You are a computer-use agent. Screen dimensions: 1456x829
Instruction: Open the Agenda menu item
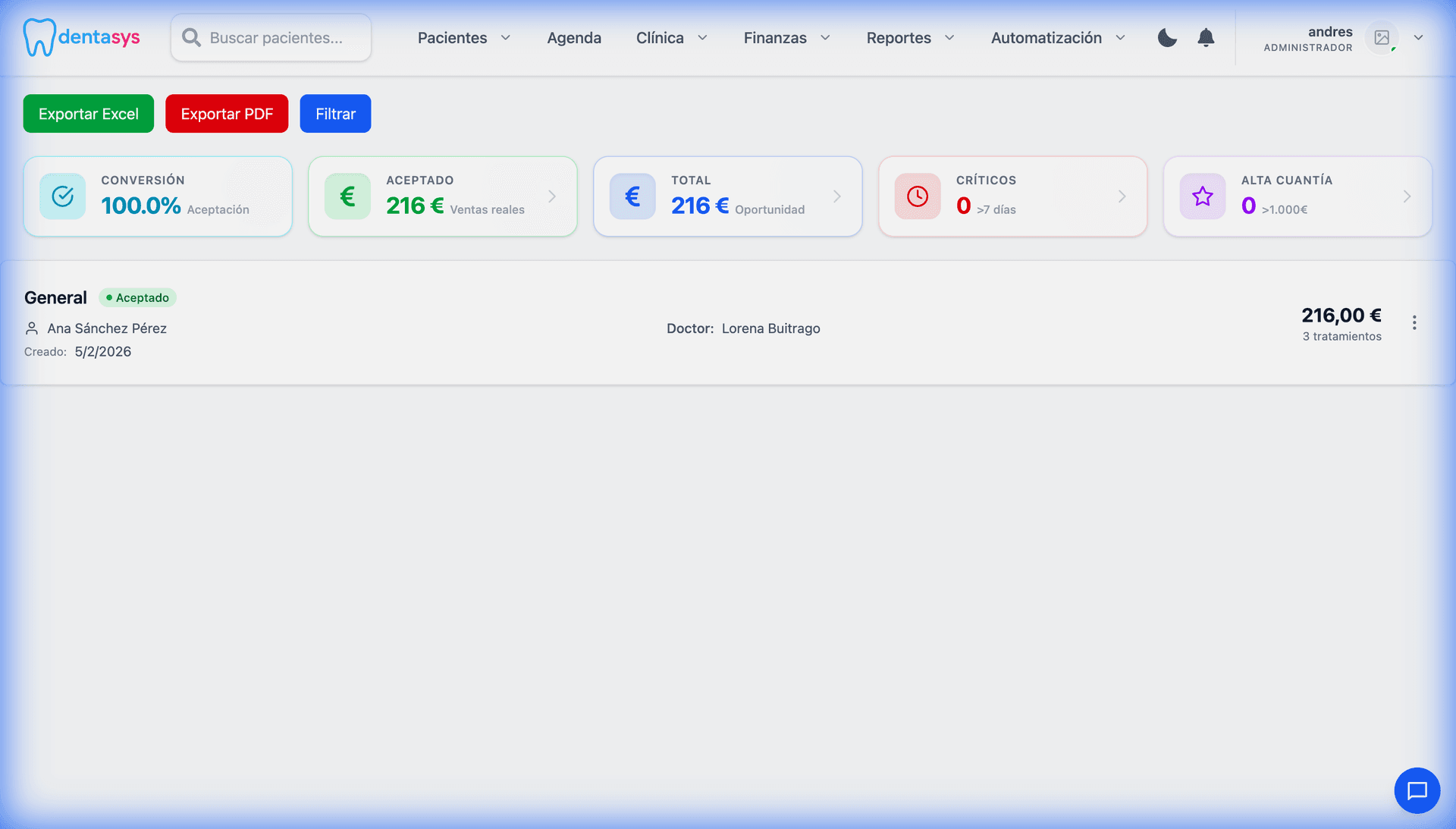click(574, 38)
